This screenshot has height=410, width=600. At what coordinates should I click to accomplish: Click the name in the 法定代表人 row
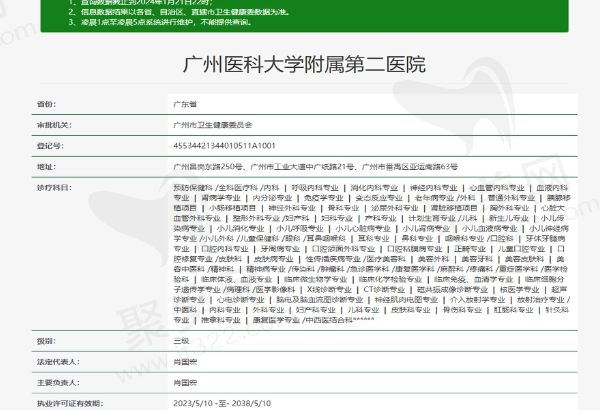point(185,362)
